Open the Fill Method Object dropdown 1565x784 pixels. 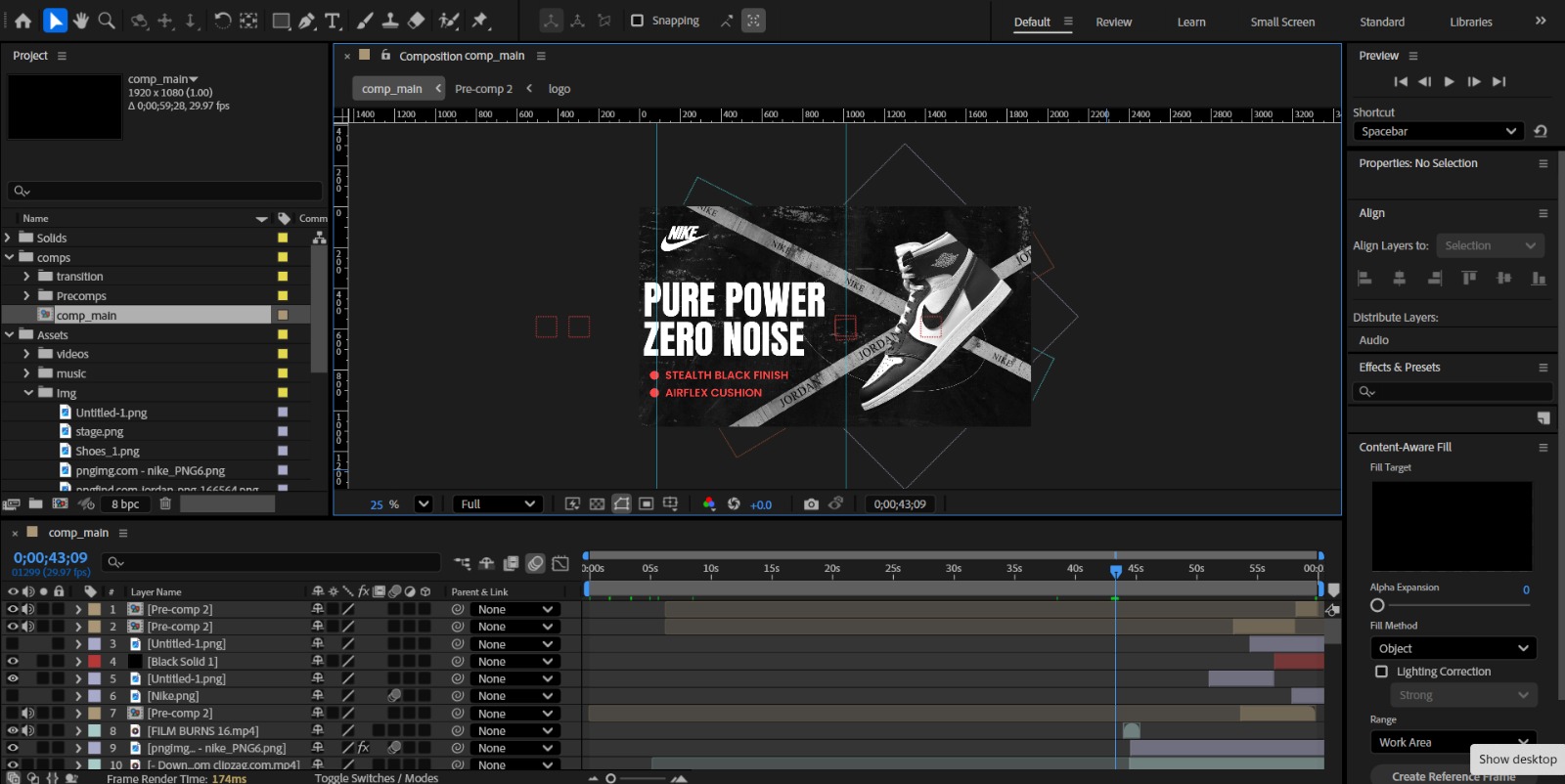[x=1453, y=648]
